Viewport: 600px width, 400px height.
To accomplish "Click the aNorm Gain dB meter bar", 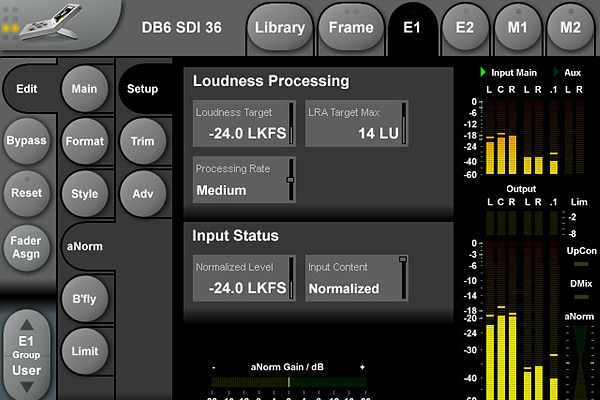I will click(x=289, y=382).
